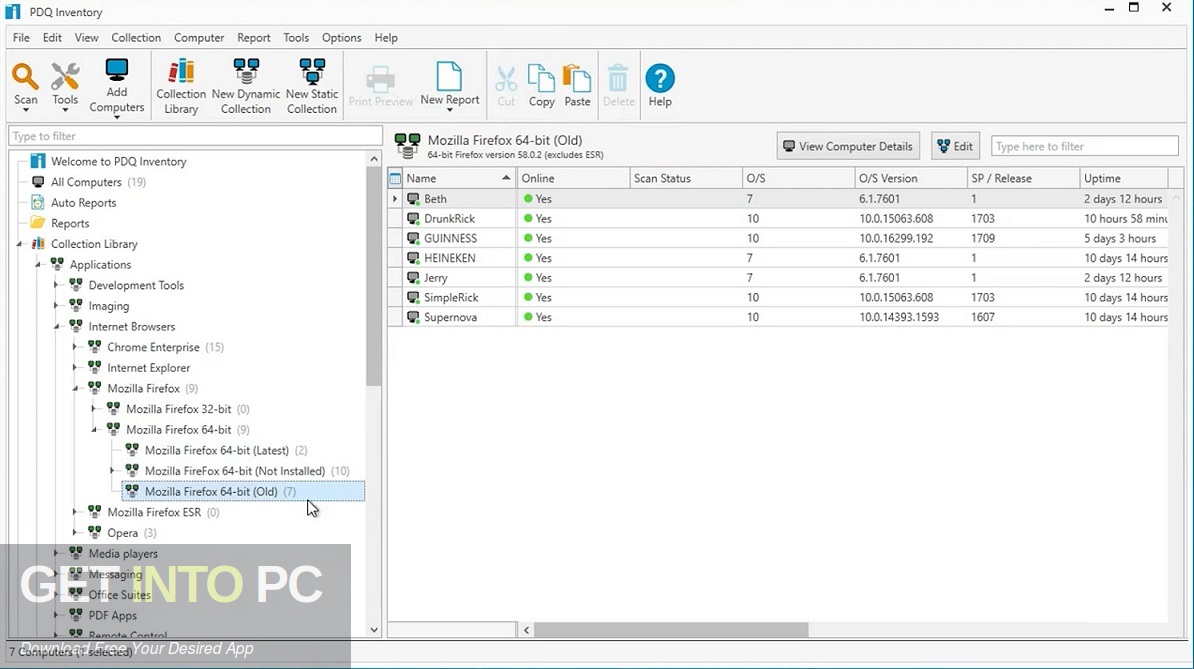Viewport: 1194px width, 669px height.
Task: Open the Report menu
Action: click(x=254, y=37)
